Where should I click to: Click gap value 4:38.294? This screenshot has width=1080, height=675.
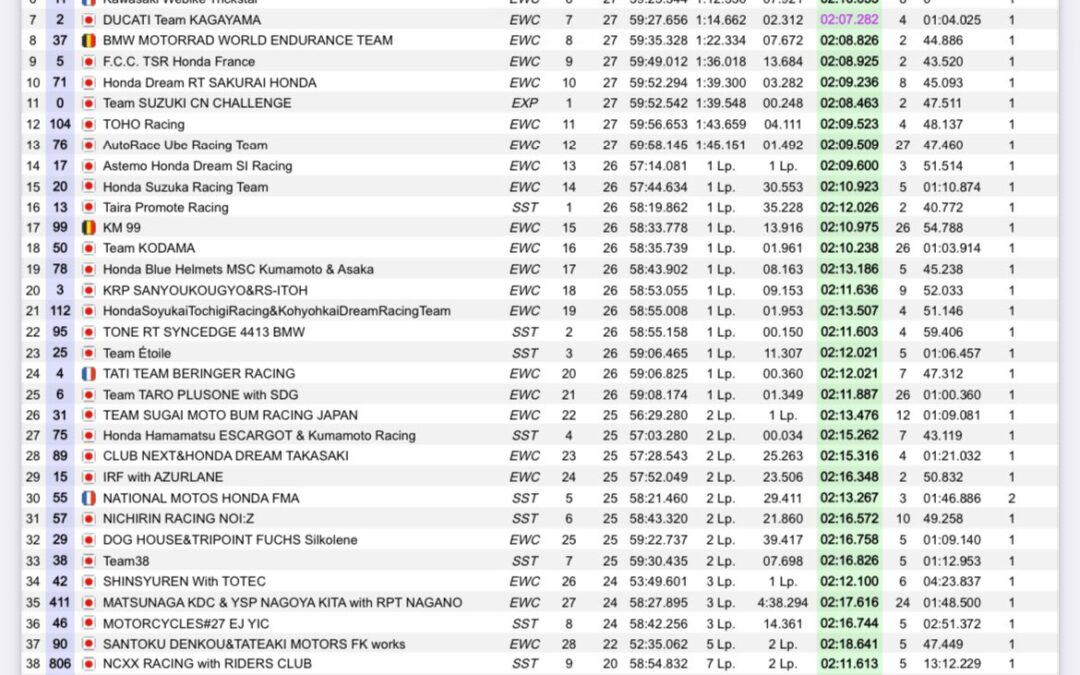tap(782, 603)
